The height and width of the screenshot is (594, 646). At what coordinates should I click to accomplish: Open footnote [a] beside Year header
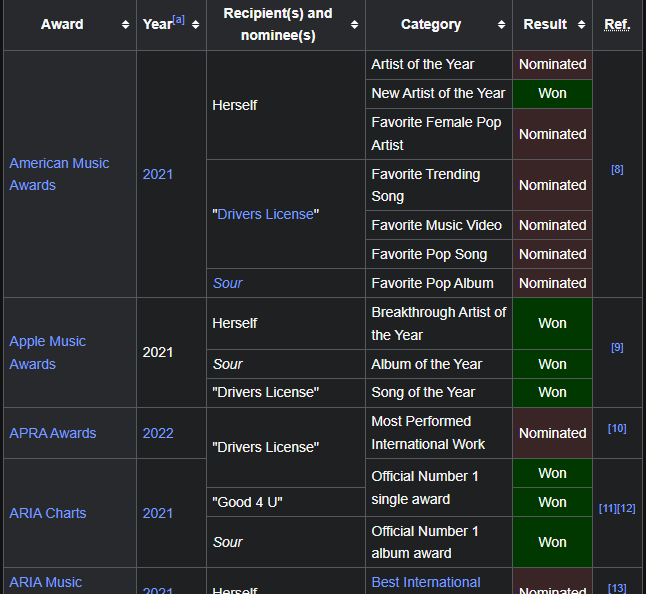(x=178, y=19)
